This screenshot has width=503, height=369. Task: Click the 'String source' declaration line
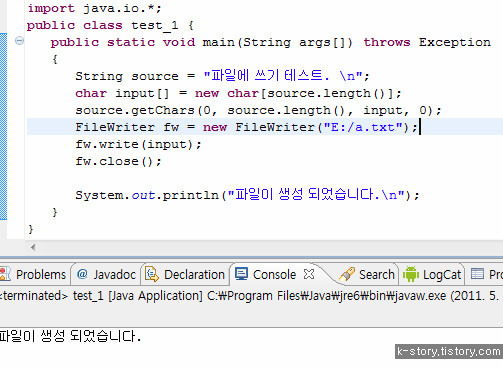pyautogui.click(x=222, y=76)
